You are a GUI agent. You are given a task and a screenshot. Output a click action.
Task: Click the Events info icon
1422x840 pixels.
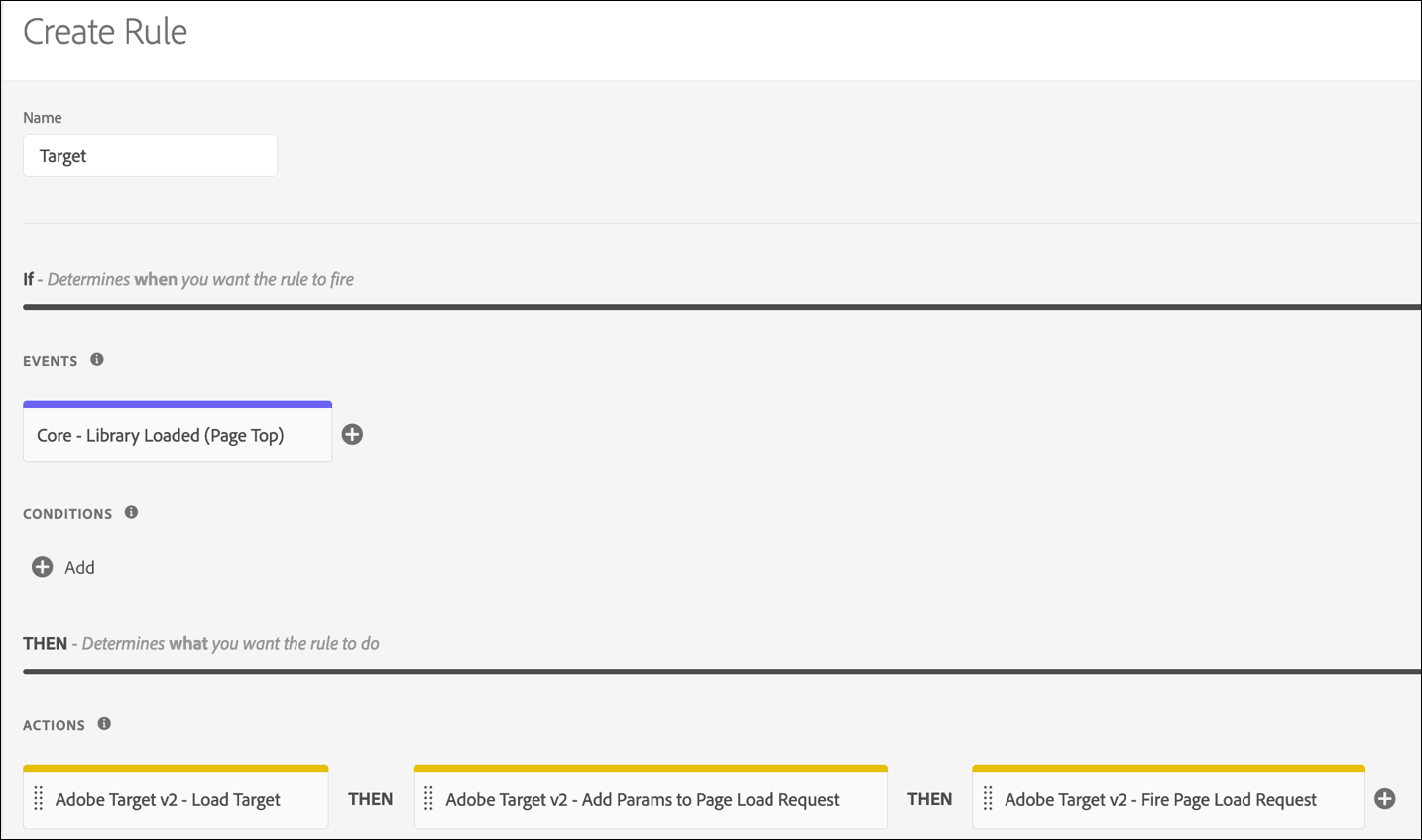click(97, 360)
